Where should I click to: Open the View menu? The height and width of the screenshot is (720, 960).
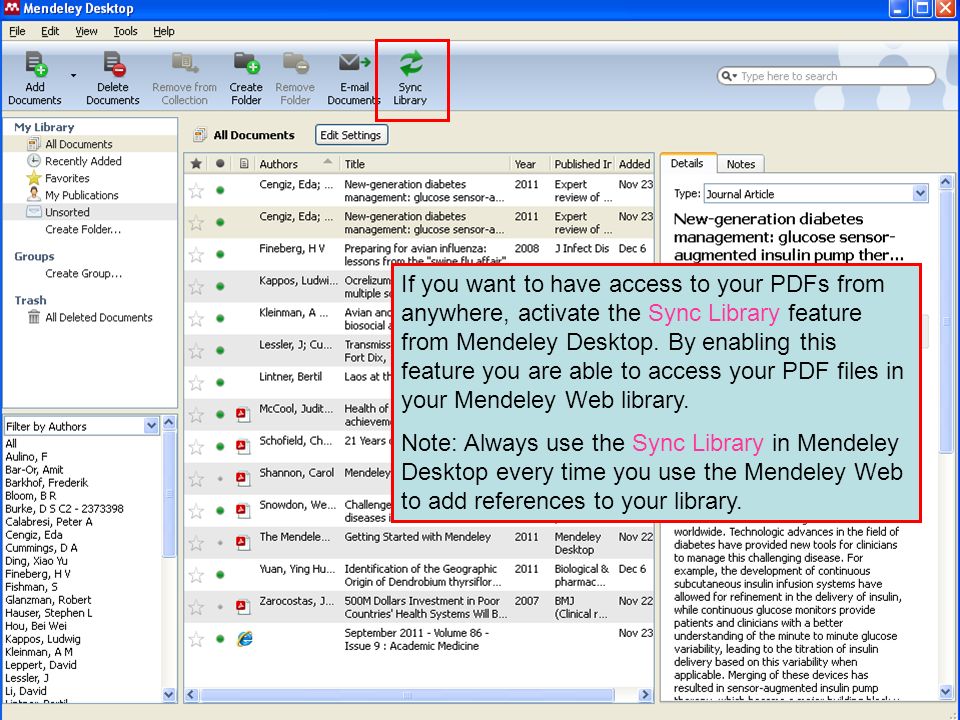click(86, 31)
